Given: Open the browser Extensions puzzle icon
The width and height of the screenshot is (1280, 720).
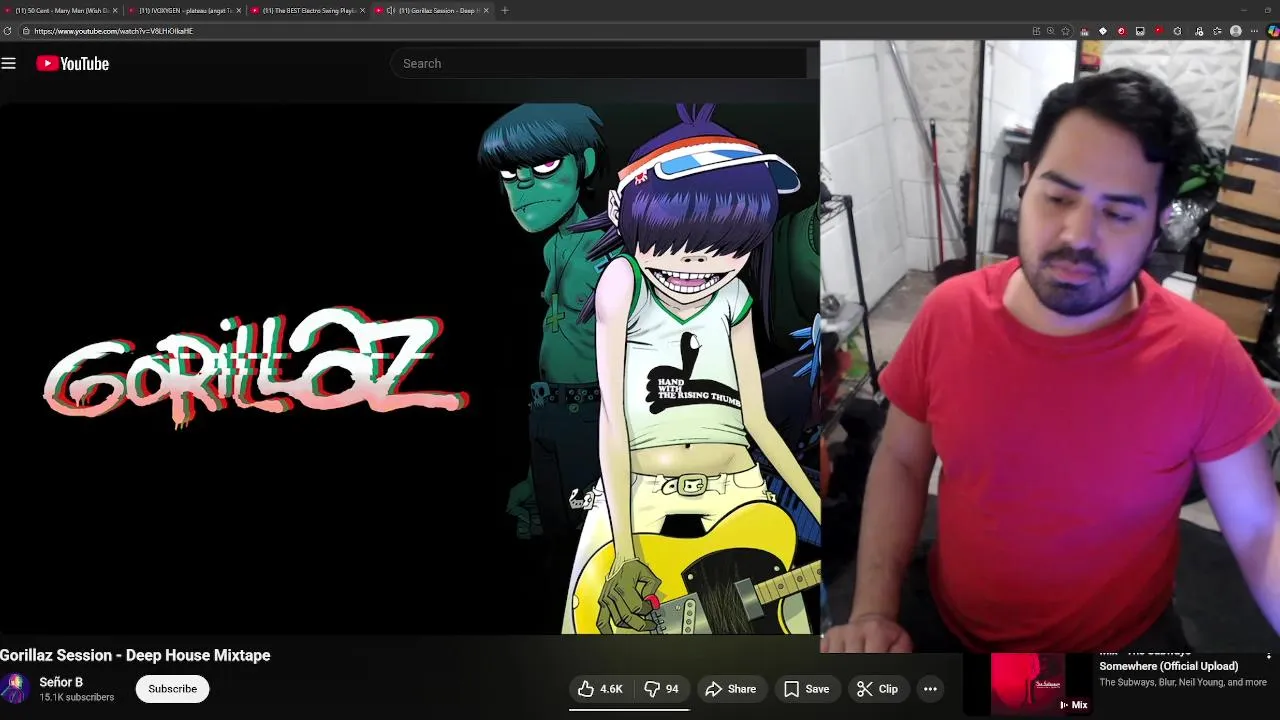Looking at the screenshot, I should pyautogui.click(x=1177, y=31).
